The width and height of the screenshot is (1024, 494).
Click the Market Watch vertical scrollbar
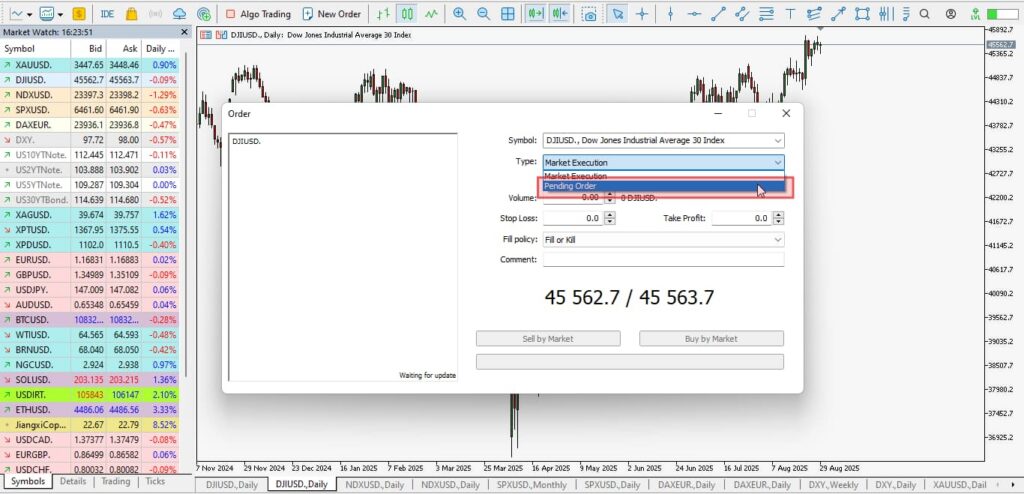pos(185,216)
